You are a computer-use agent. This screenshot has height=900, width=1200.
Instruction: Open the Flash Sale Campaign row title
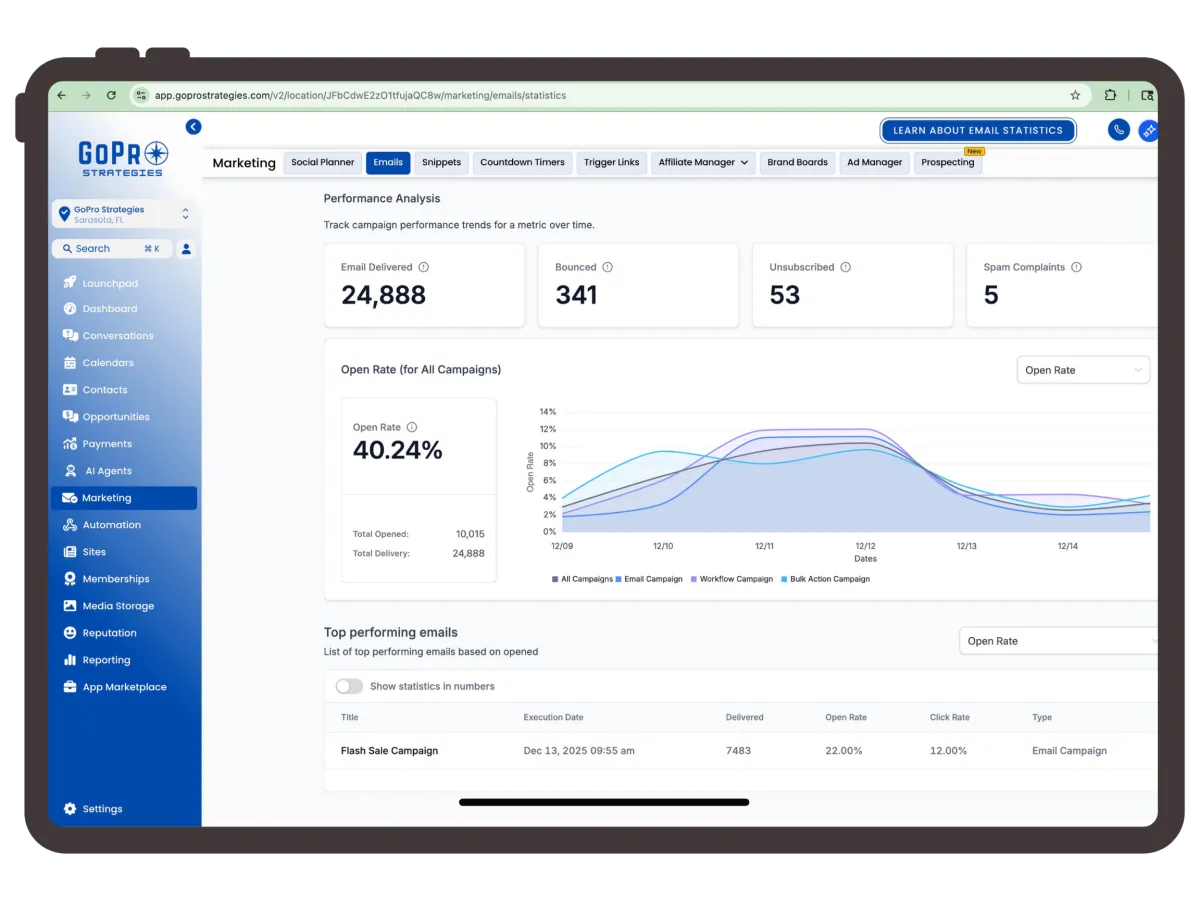(x=389, y=751)
